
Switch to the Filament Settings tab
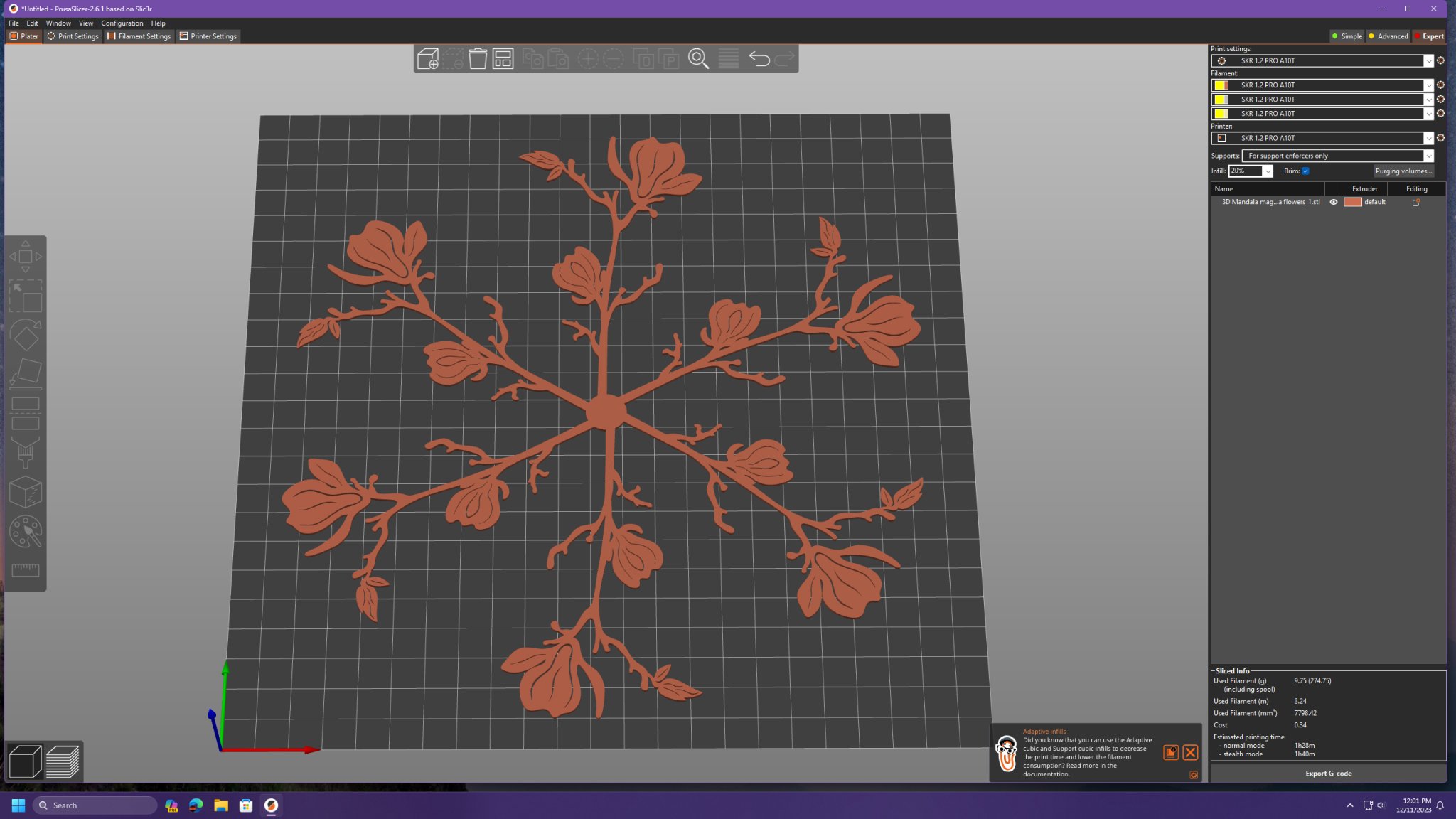(139, 36)
